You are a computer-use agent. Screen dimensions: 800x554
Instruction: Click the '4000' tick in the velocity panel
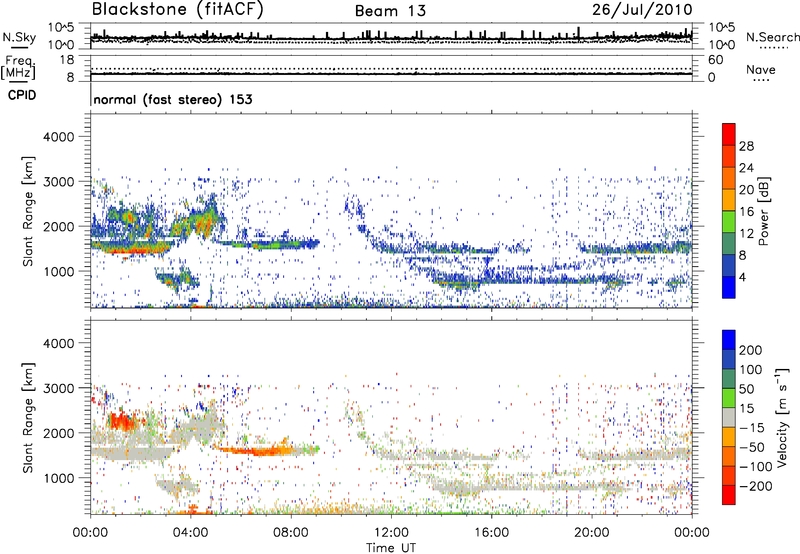[59, 343]
